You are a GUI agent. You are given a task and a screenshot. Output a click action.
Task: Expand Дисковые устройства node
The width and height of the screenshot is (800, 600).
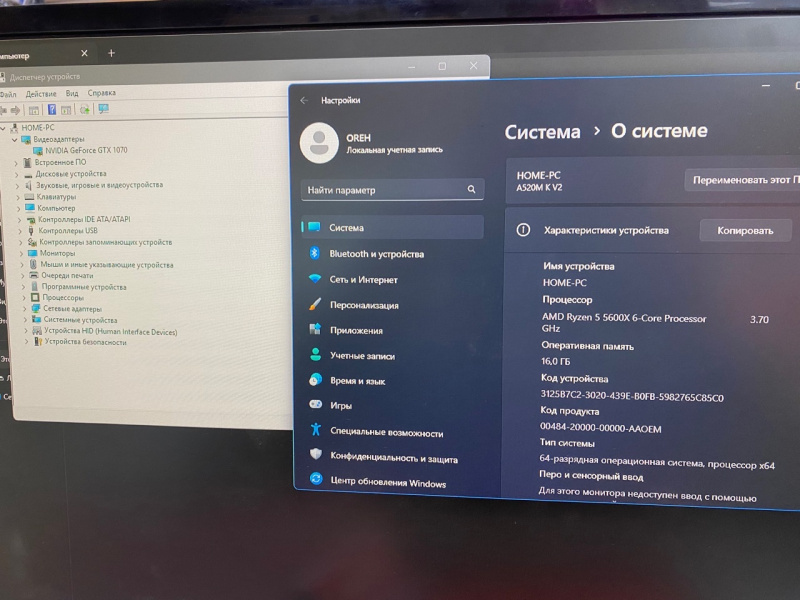point(16,174)
